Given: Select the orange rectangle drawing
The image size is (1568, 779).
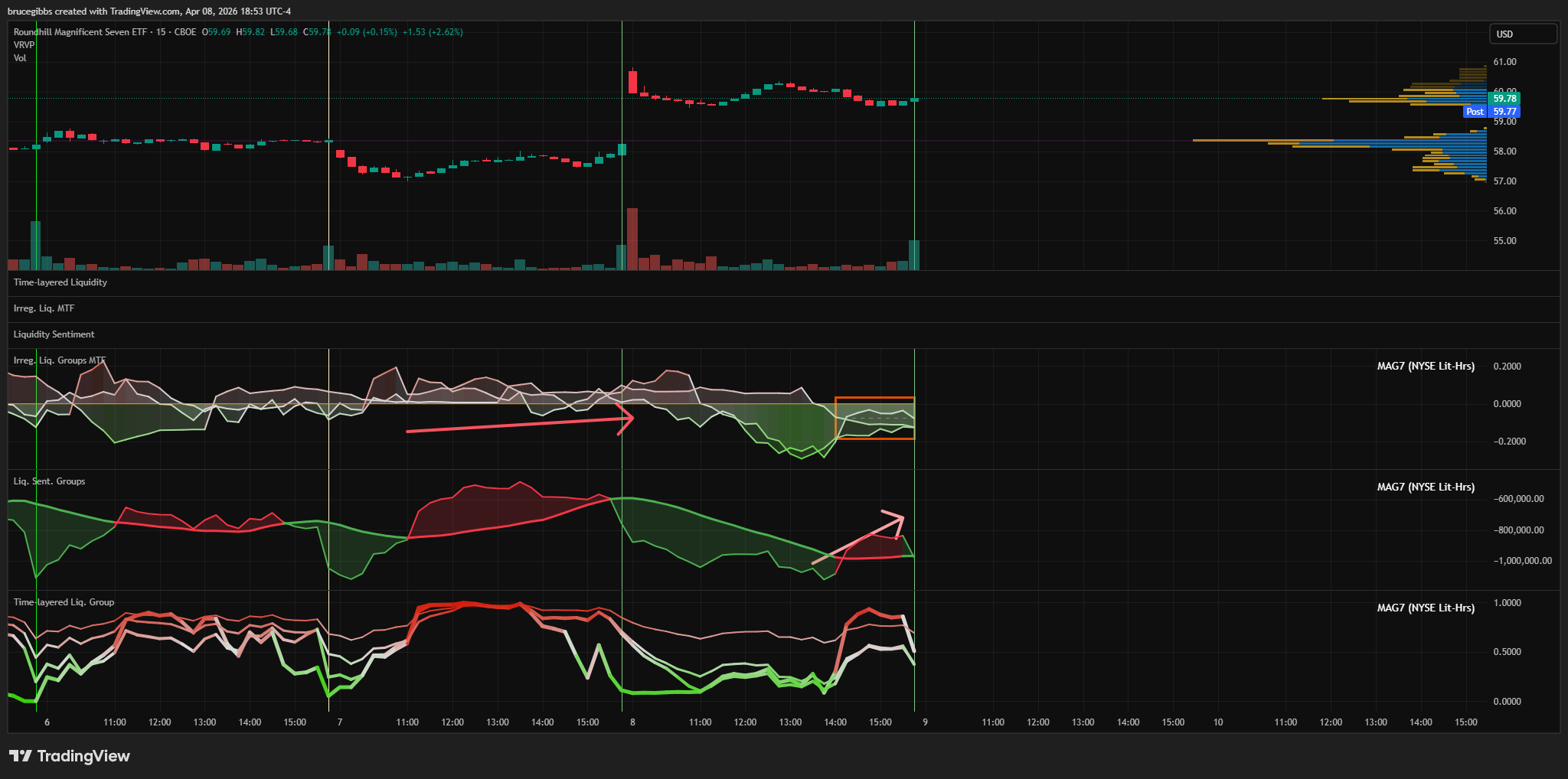Looking at the screenshot, I should (874, 398).
